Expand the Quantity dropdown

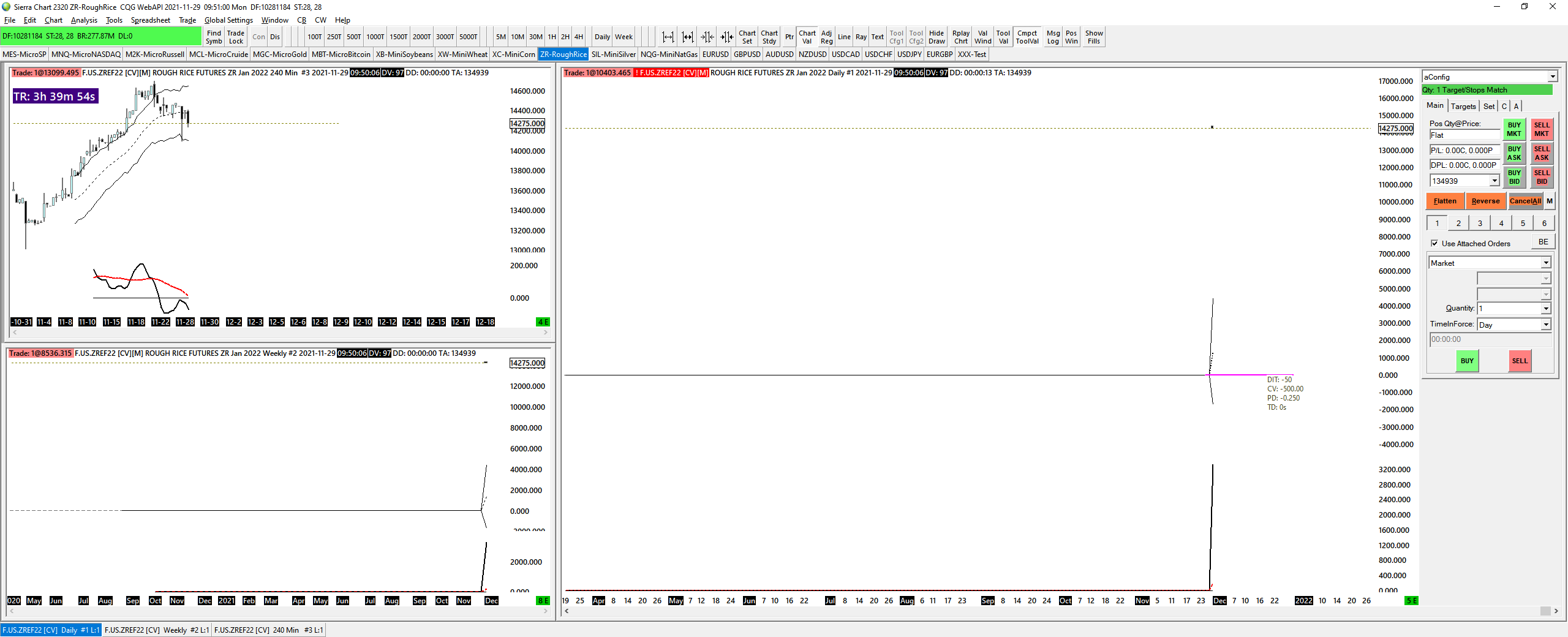coord(1546,308)
